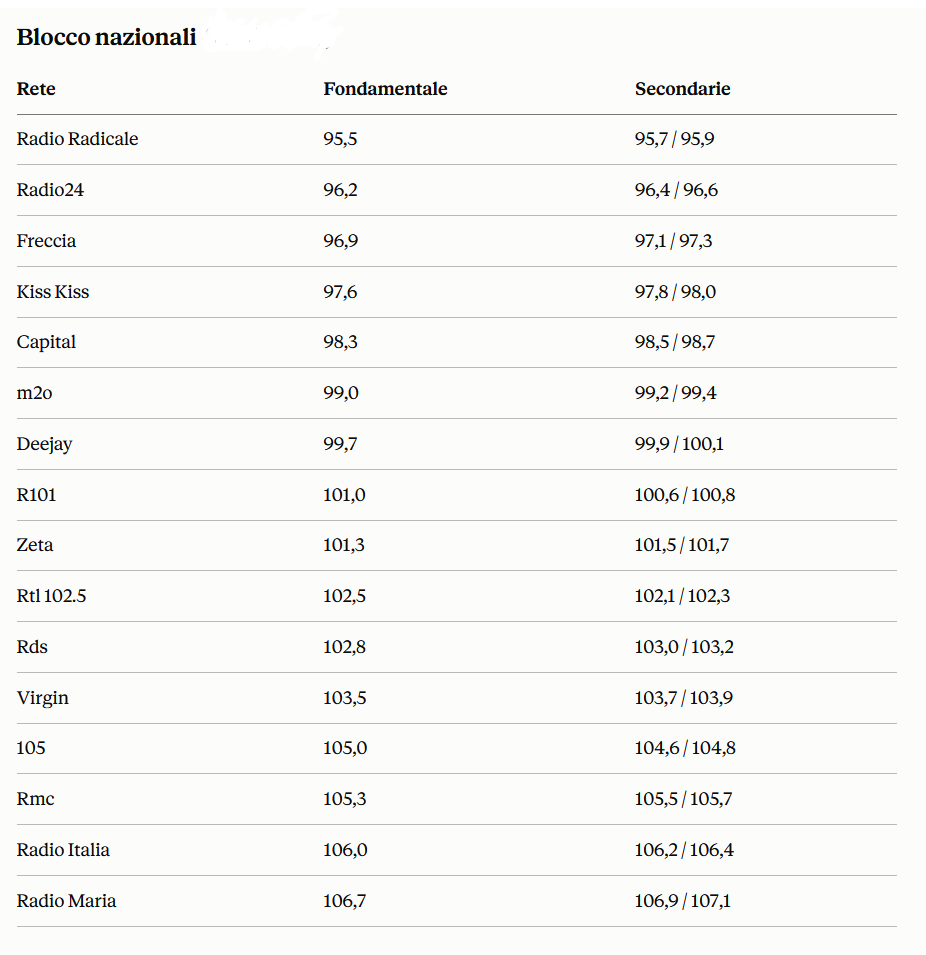926x955 pixels.
Task: Select the 105 fundamental frequency 105,0
Action: pyautogui.click(x=345, y=748)
